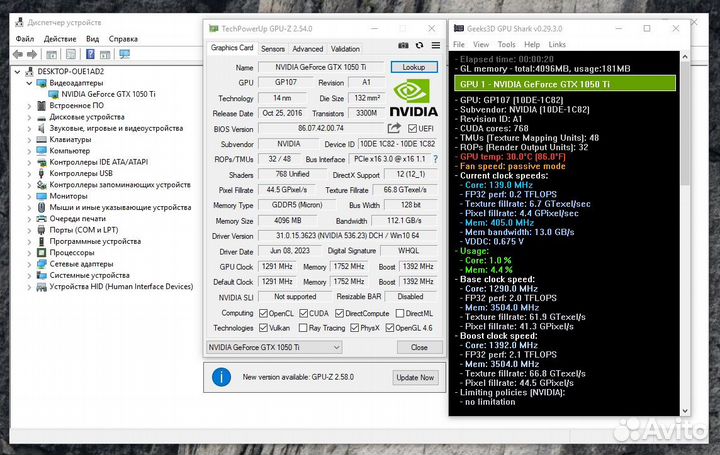Screen dimensions: 720x455
Task: Toggle the Vulkan checkbox
Action: coord(263,328)
